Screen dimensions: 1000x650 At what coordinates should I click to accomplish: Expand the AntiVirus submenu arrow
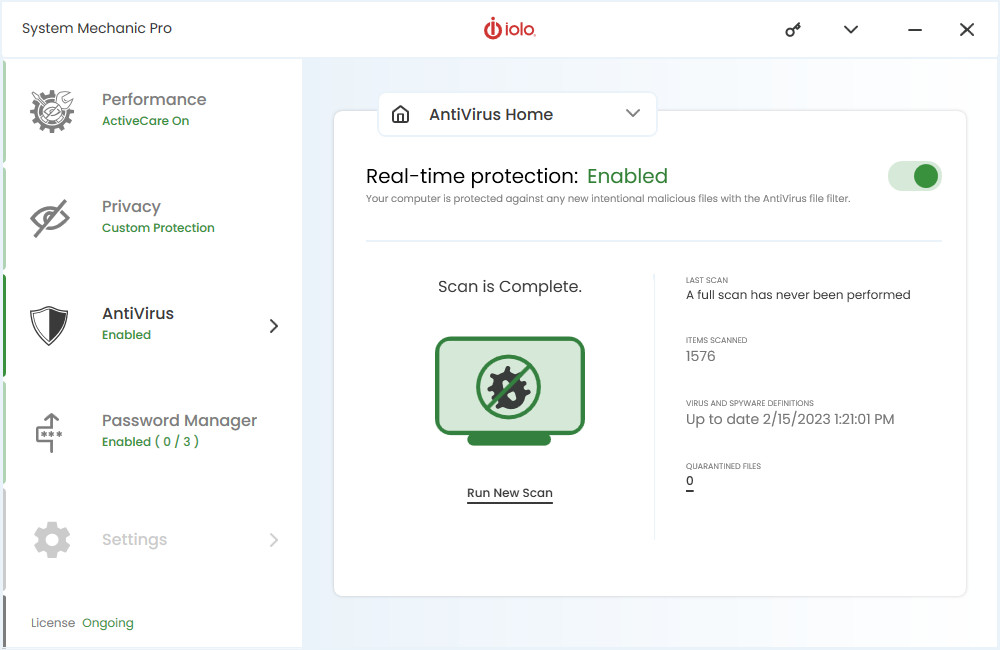274,326
